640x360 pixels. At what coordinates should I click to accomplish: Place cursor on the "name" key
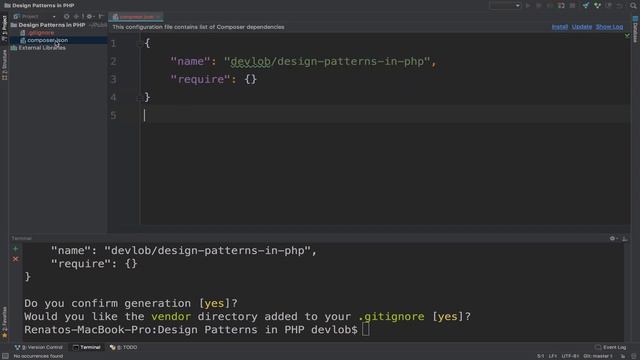coord(190,61)
